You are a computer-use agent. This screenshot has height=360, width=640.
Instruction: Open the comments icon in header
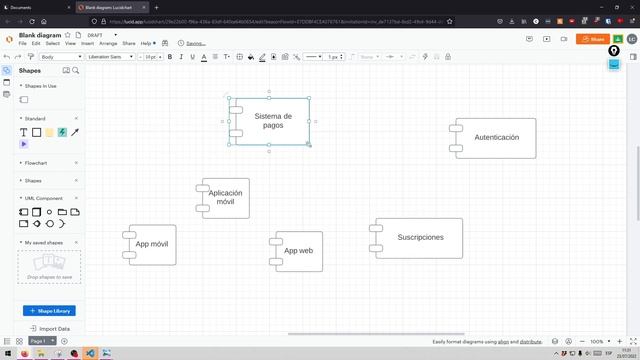pyautogui.click(x=529, y=39)
